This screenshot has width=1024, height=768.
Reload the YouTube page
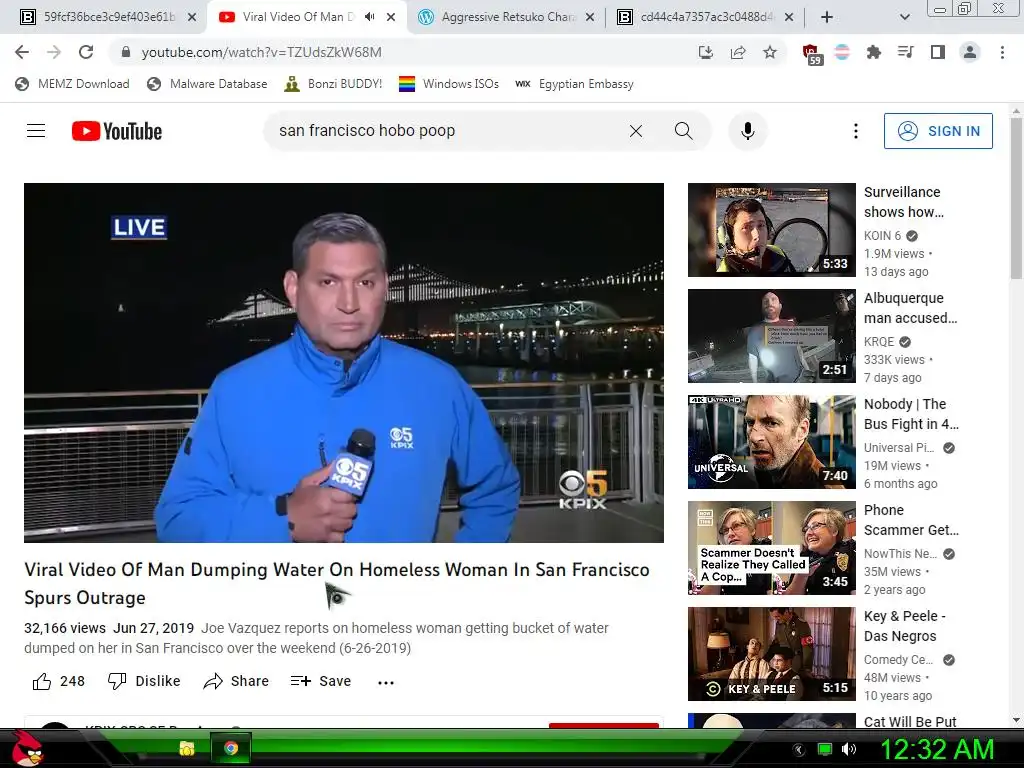pos(86,52)
